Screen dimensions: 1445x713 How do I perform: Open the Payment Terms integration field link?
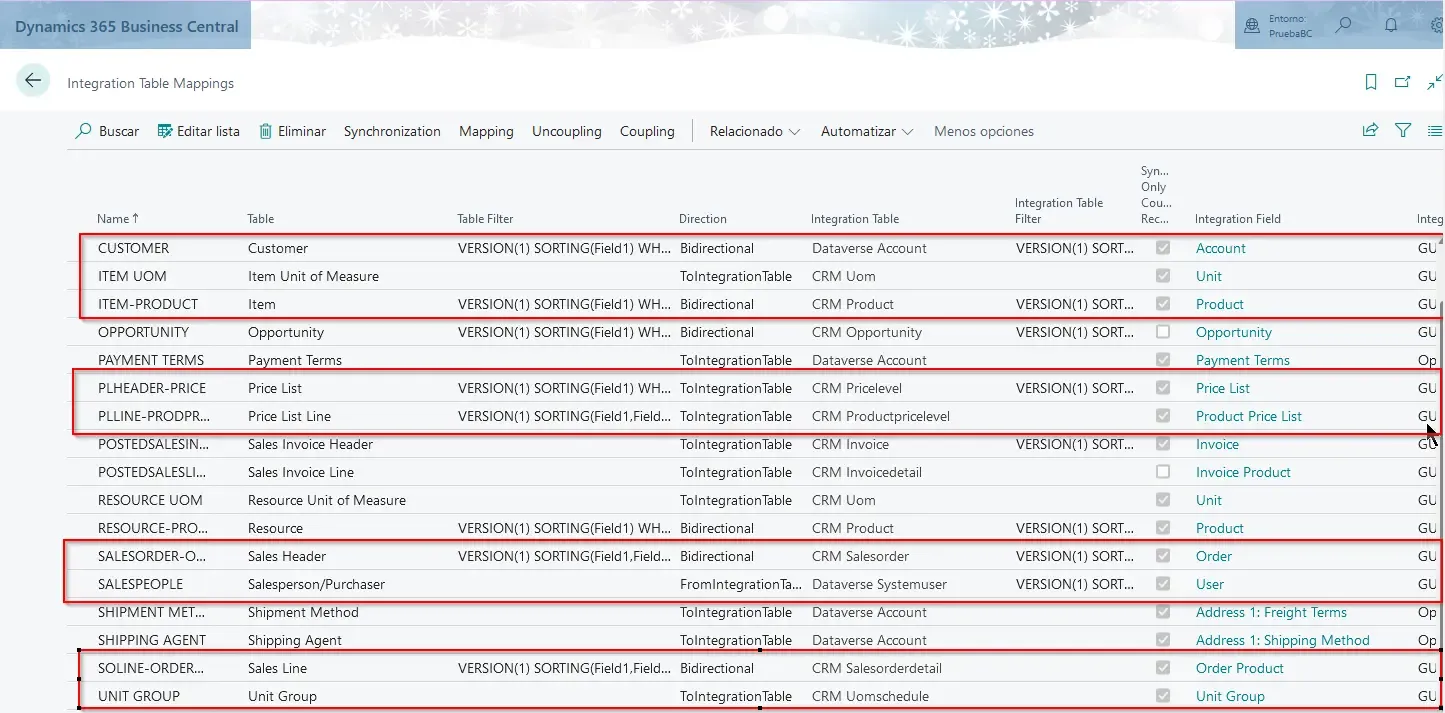click(x=1242, y=360)
